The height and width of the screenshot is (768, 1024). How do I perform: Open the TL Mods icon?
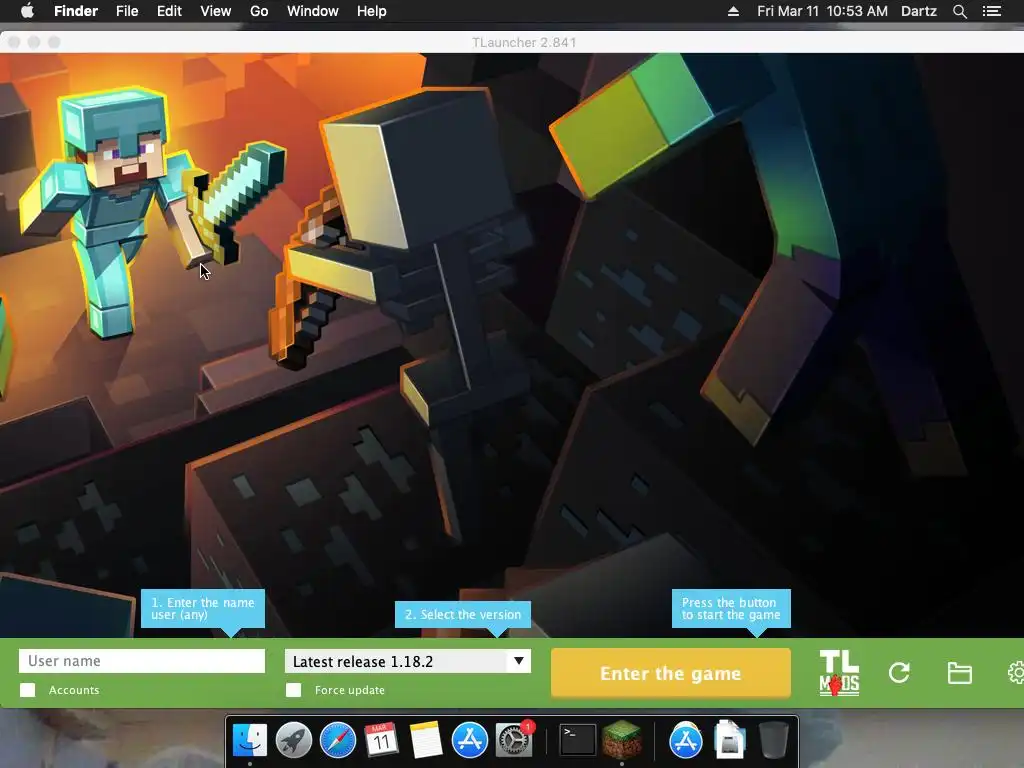pos(839,673)
